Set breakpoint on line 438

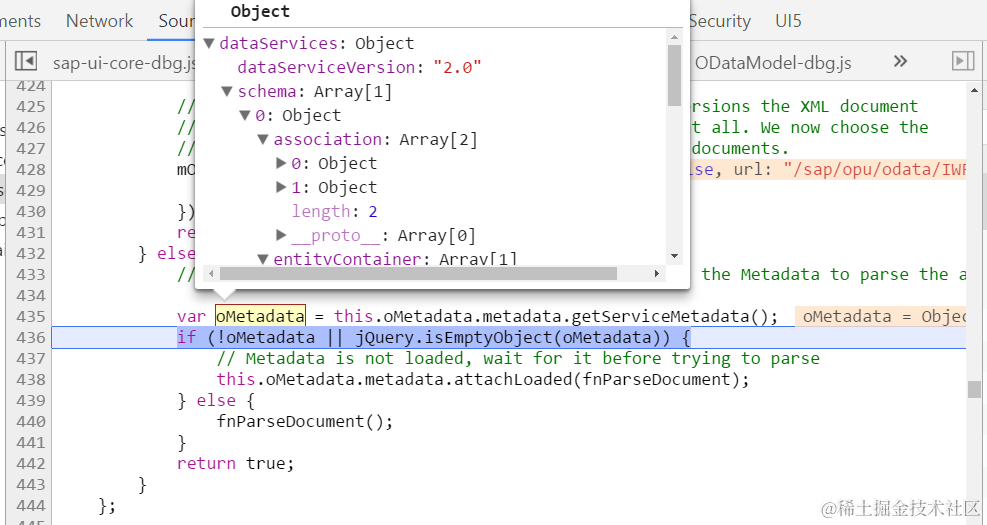[x=31, y=380]
